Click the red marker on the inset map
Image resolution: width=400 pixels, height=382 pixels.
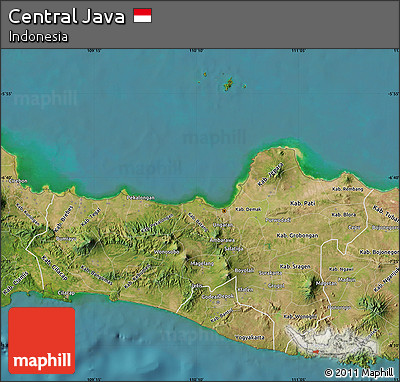pos(316,351)
